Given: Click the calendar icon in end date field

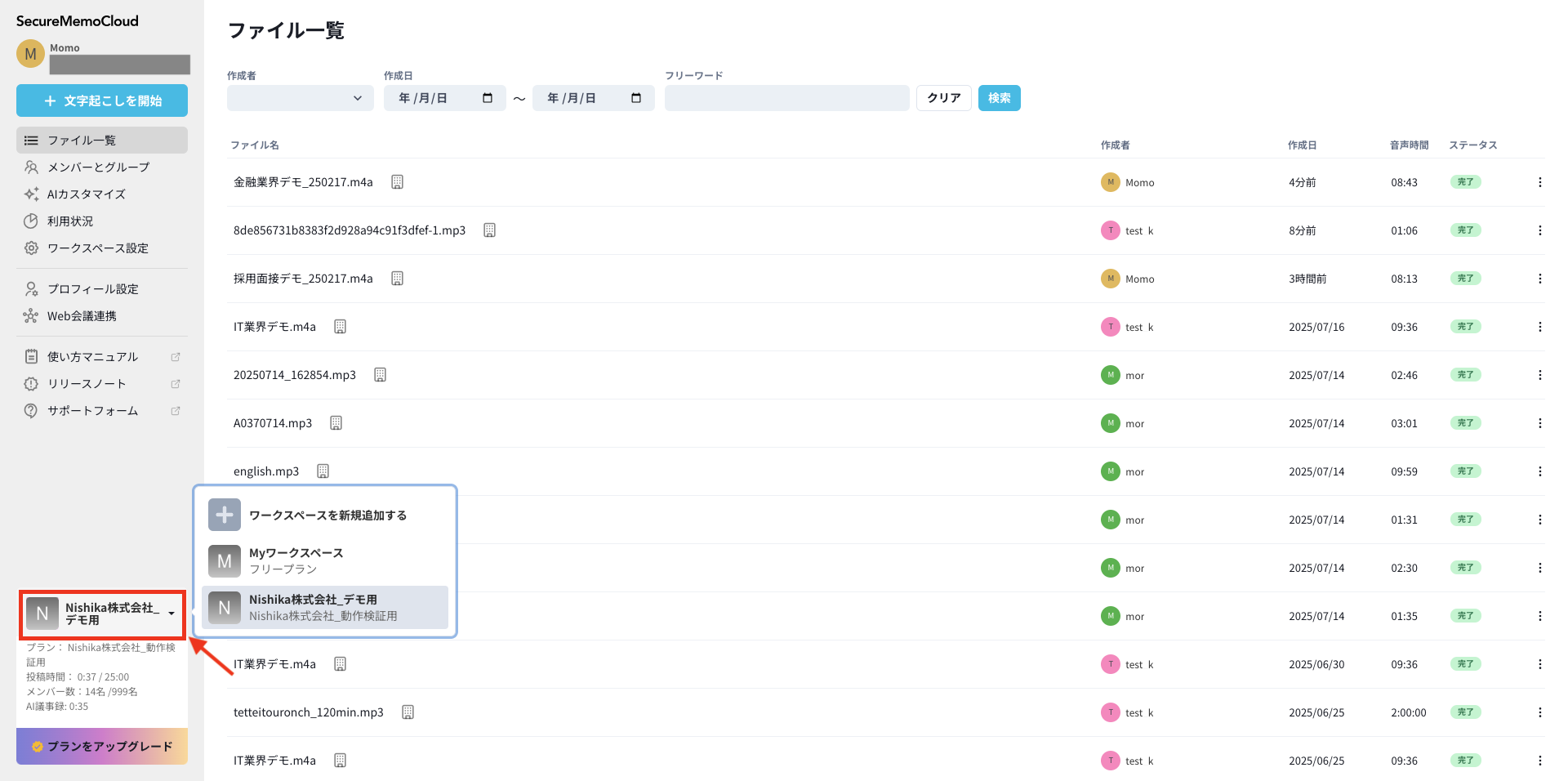Looking at the screenshot, I should [x=636, y=98].
